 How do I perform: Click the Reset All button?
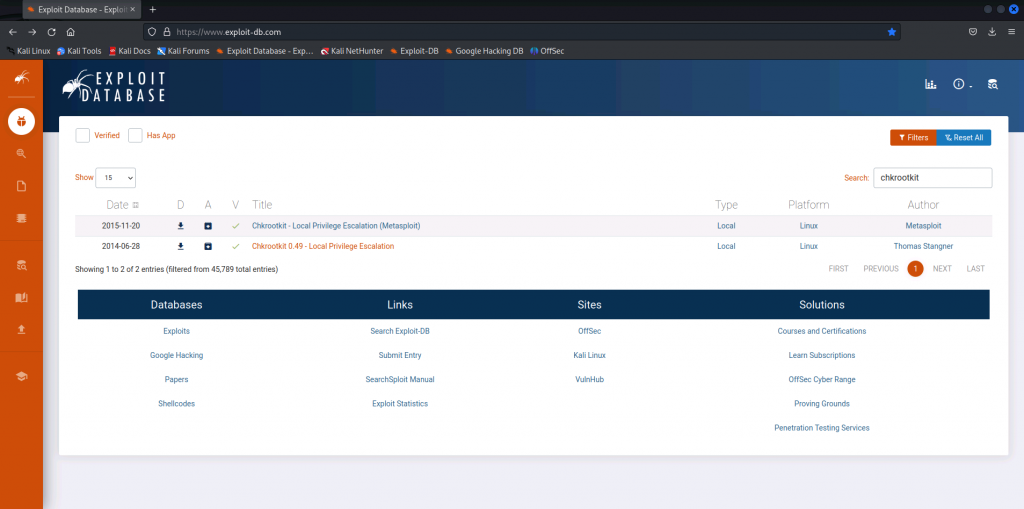(964, 138)
